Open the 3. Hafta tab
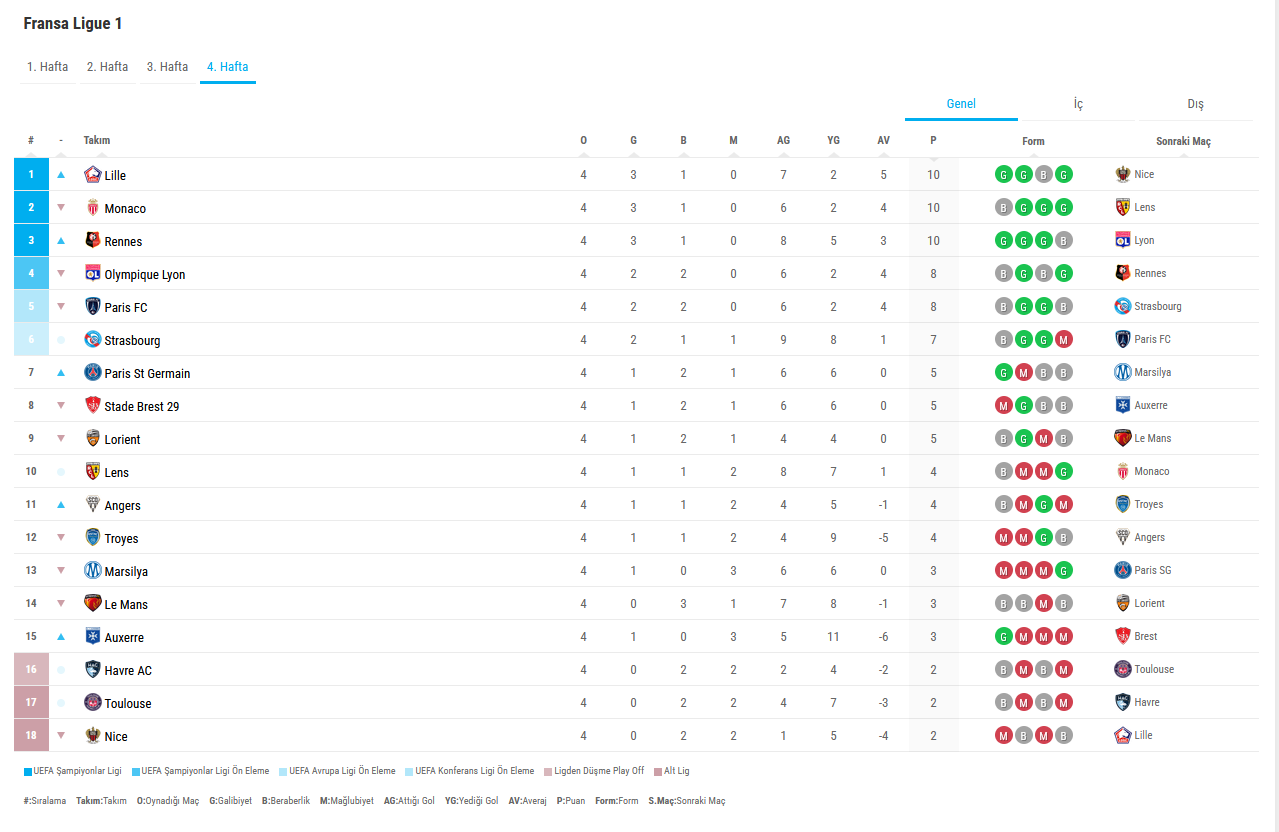Viewport: 1279px width, 832px height. (x=168, y=67)
